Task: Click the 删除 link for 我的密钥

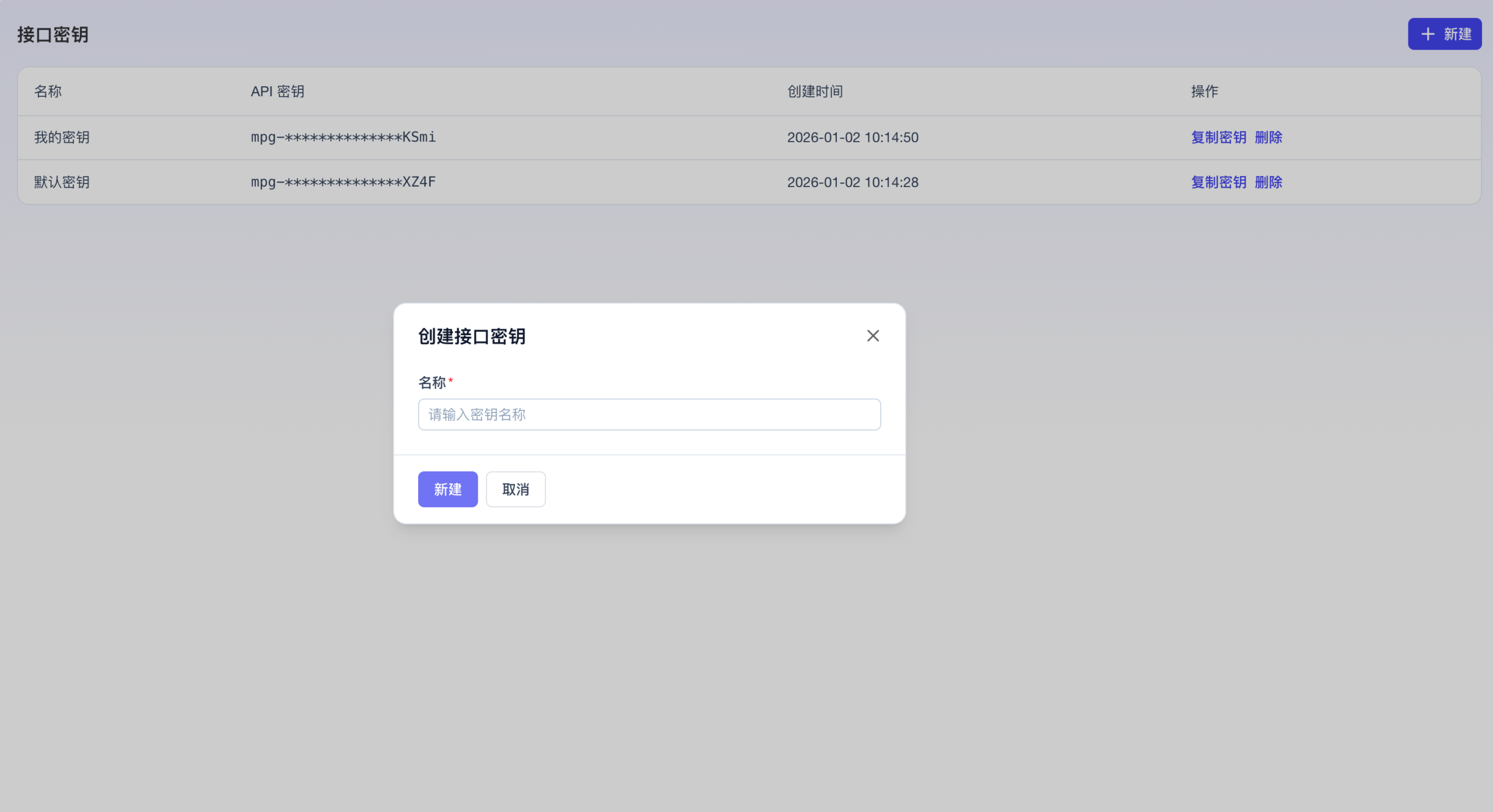Action: [x=1268, y=138]
